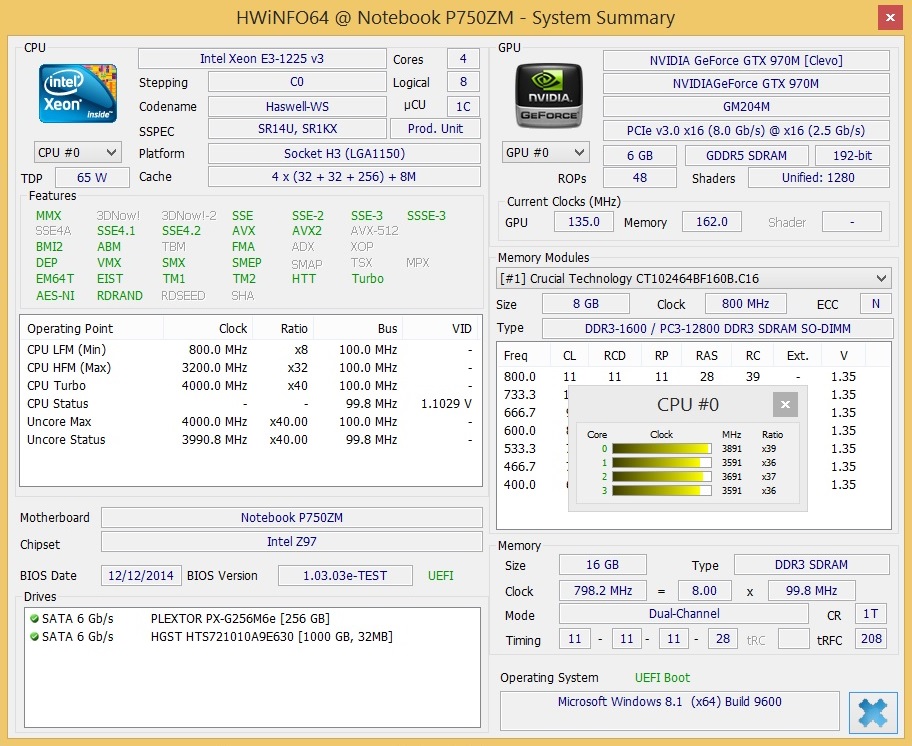Close the HWiNFO64 System Summary window

click(890, 17)
